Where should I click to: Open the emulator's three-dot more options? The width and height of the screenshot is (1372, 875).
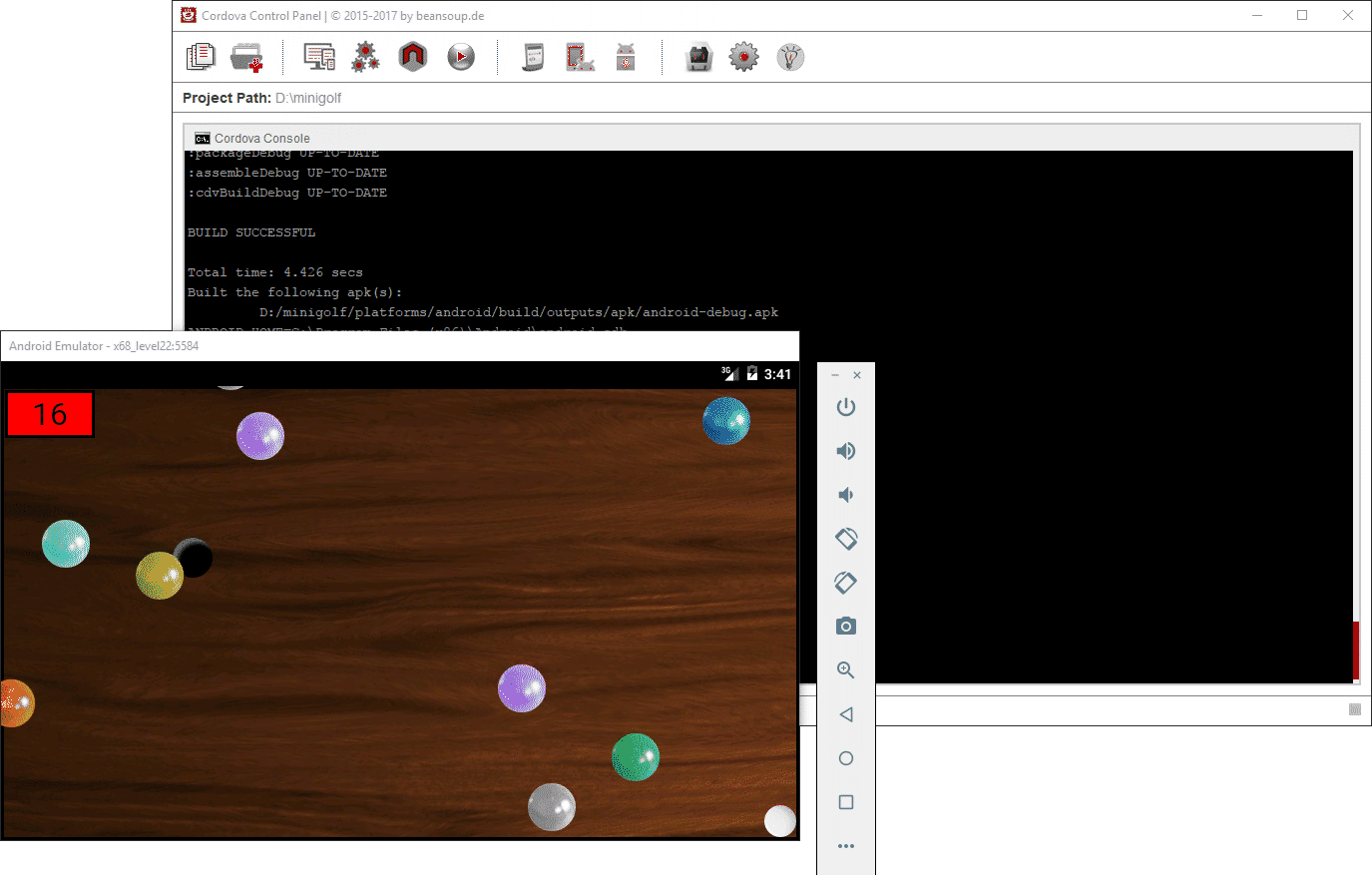[x=846, y=846]
